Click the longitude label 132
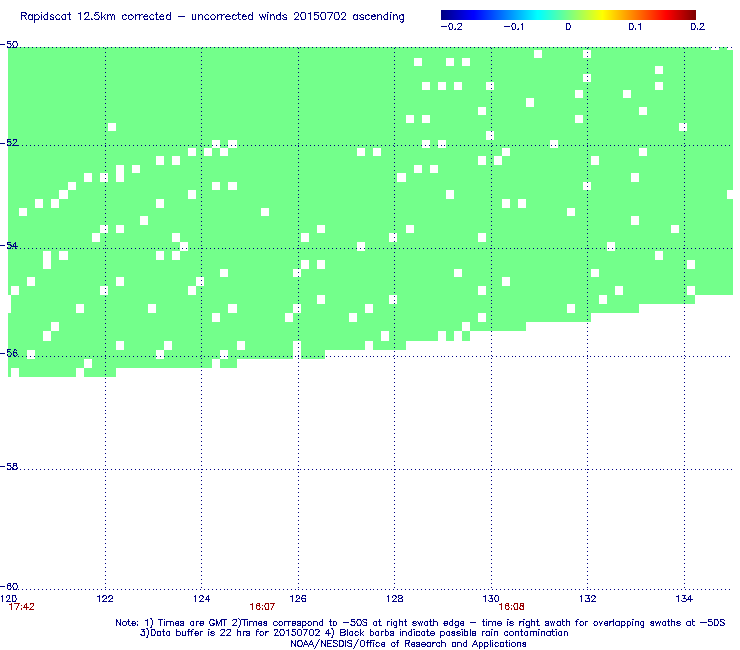Screen dimensions: 740x650 tap(588, 599)
